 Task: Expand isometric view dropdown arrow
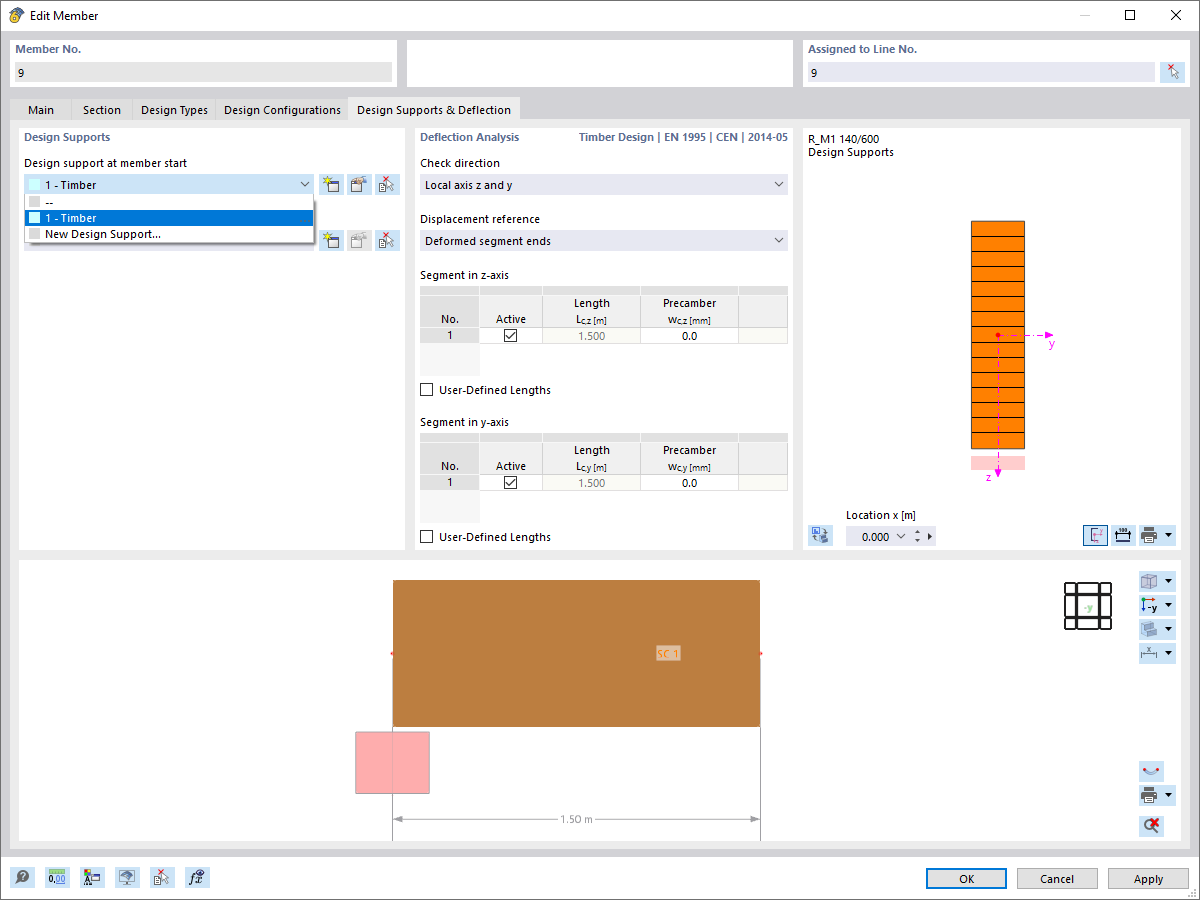1168,581
